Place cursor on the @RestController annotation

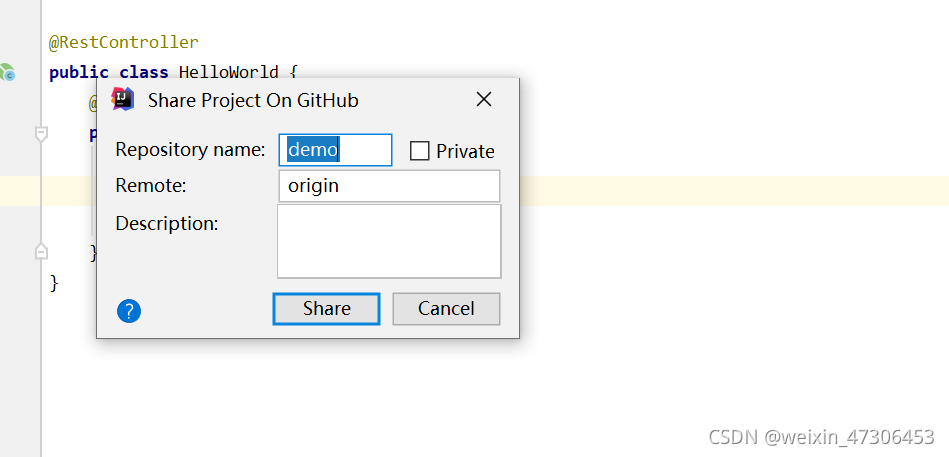pyautogui.click(x=123, y=43)
